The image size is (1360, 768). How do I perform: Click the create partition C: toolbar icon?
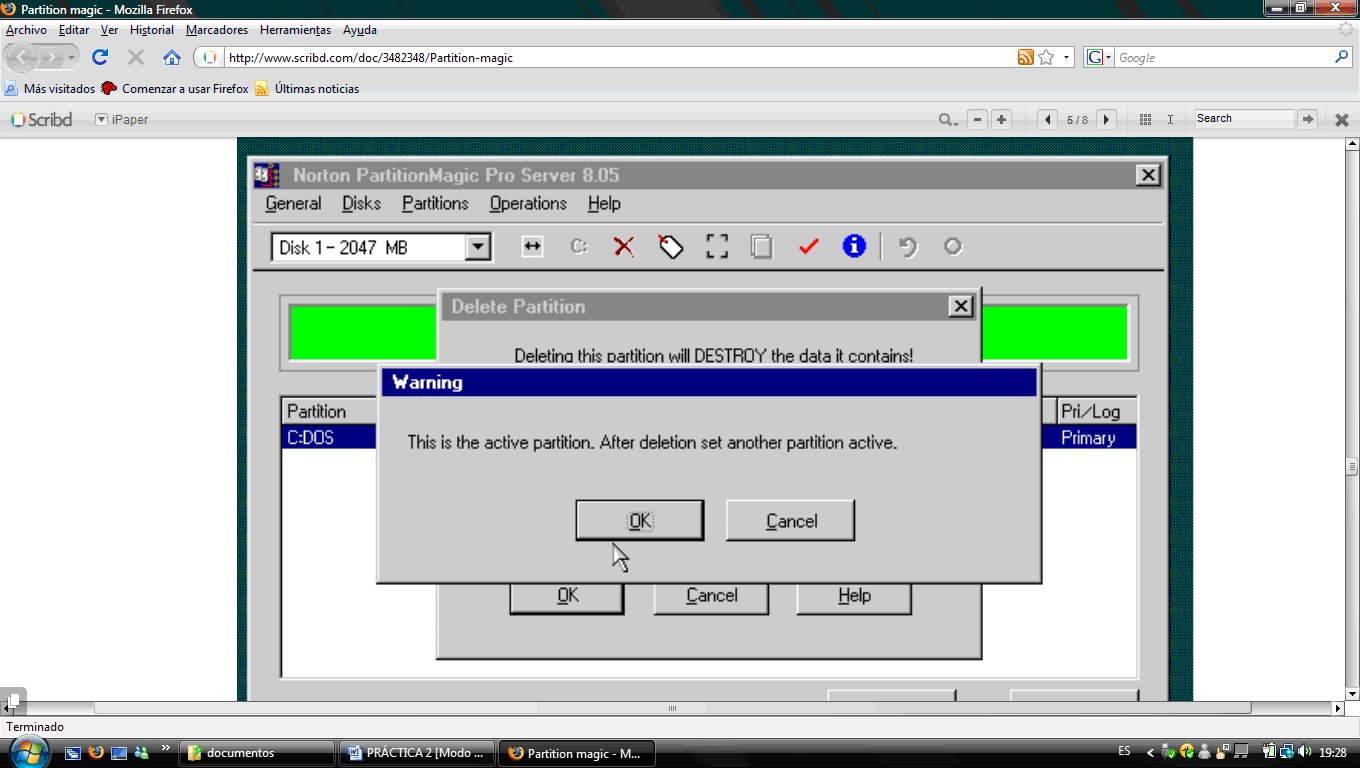point(578,247)
